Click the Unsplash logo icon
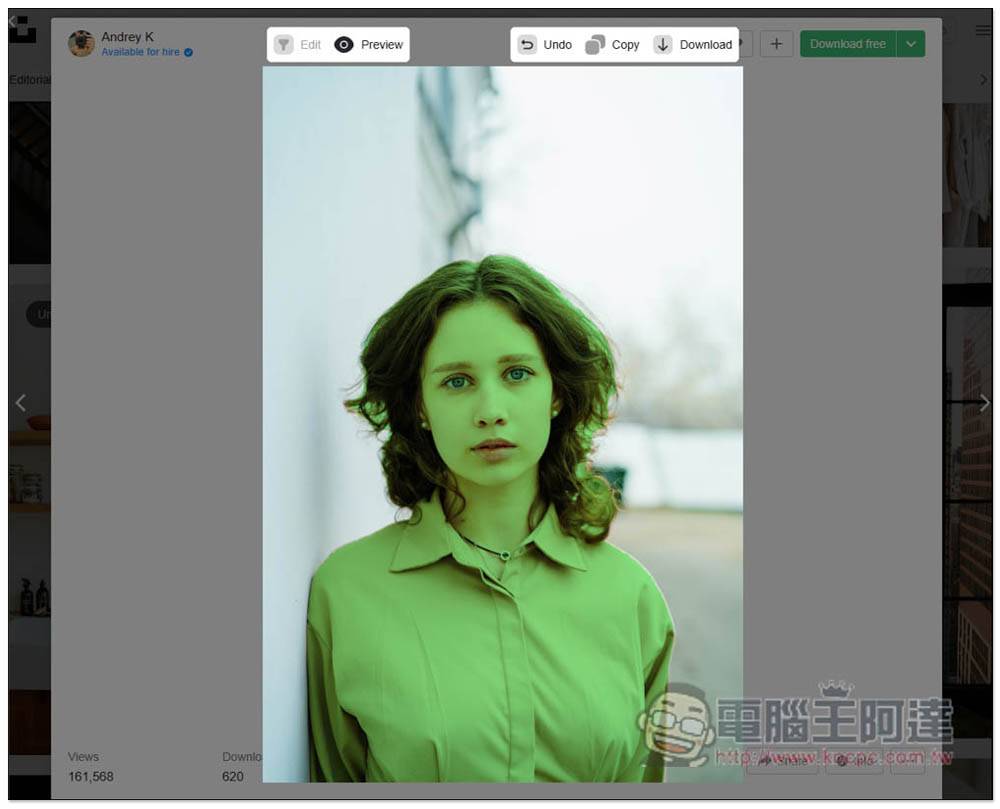 (x=22, y=30)
